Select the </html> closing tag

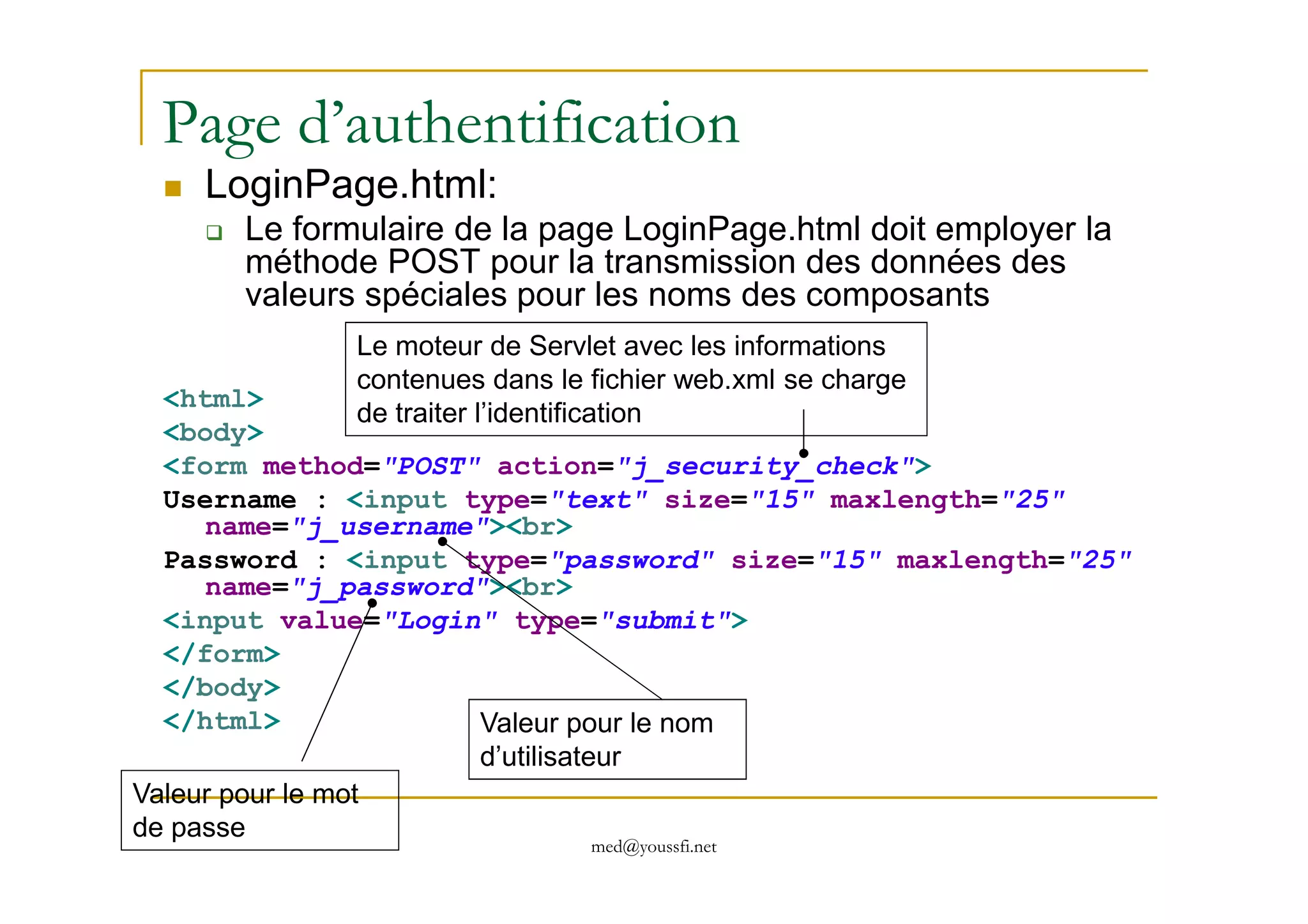(222, 722)
